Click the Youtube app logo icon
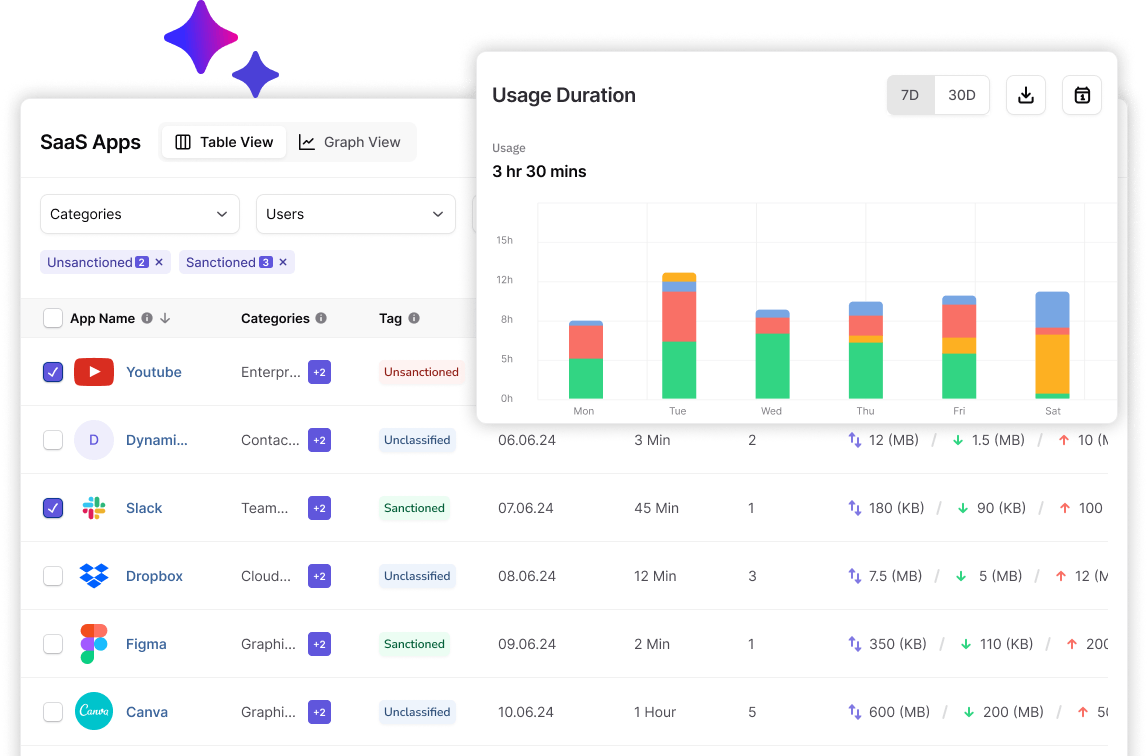The width and height of the screenshot is (1148, 756). click(94, 372)
